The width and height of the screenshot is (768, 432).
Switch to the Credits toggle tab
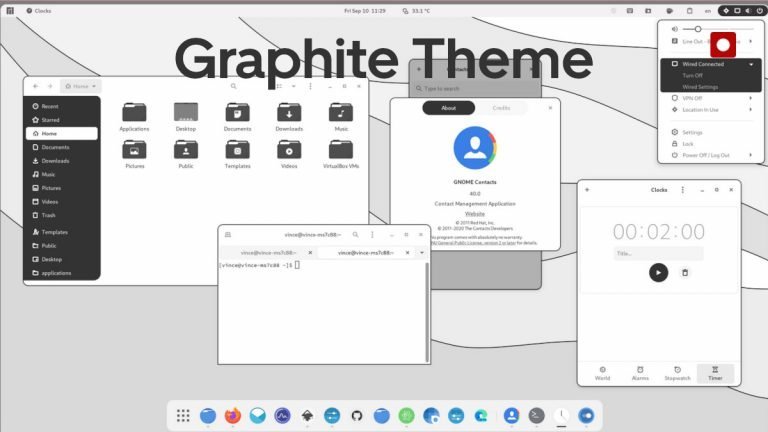coord(501,108)
